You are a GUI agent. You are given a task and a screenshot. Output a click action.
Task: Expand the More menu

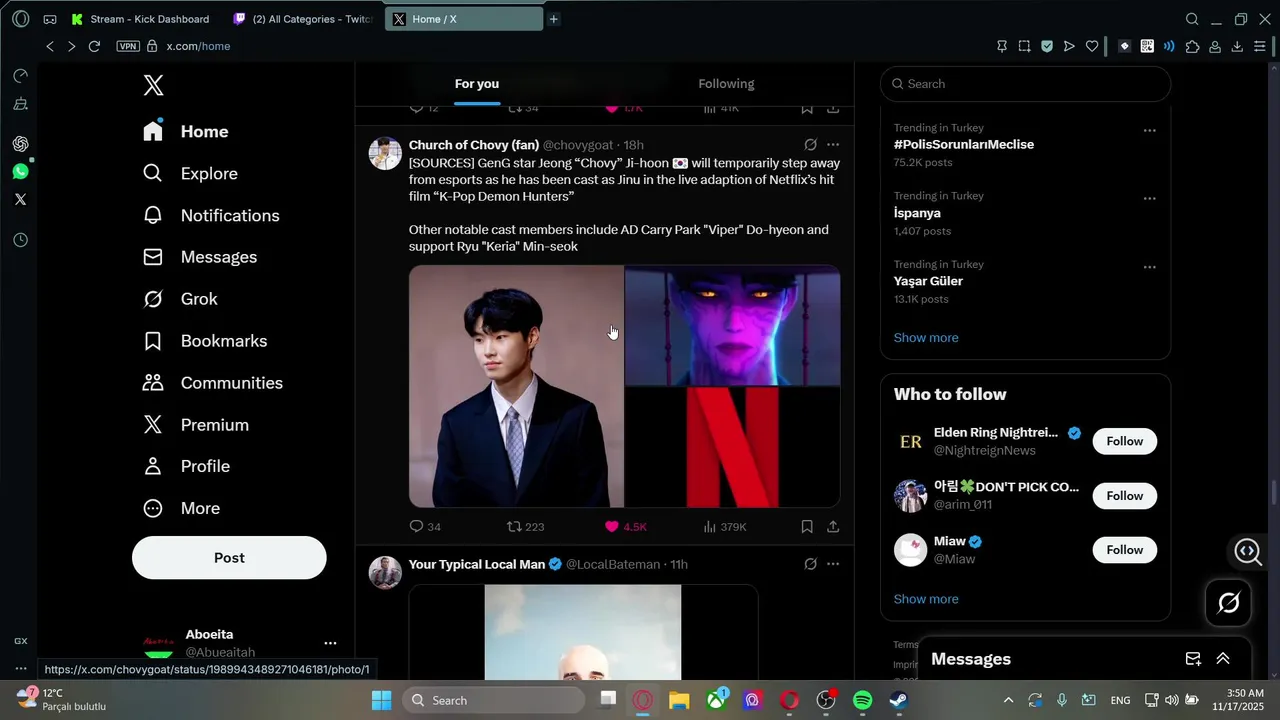point(181,508)
